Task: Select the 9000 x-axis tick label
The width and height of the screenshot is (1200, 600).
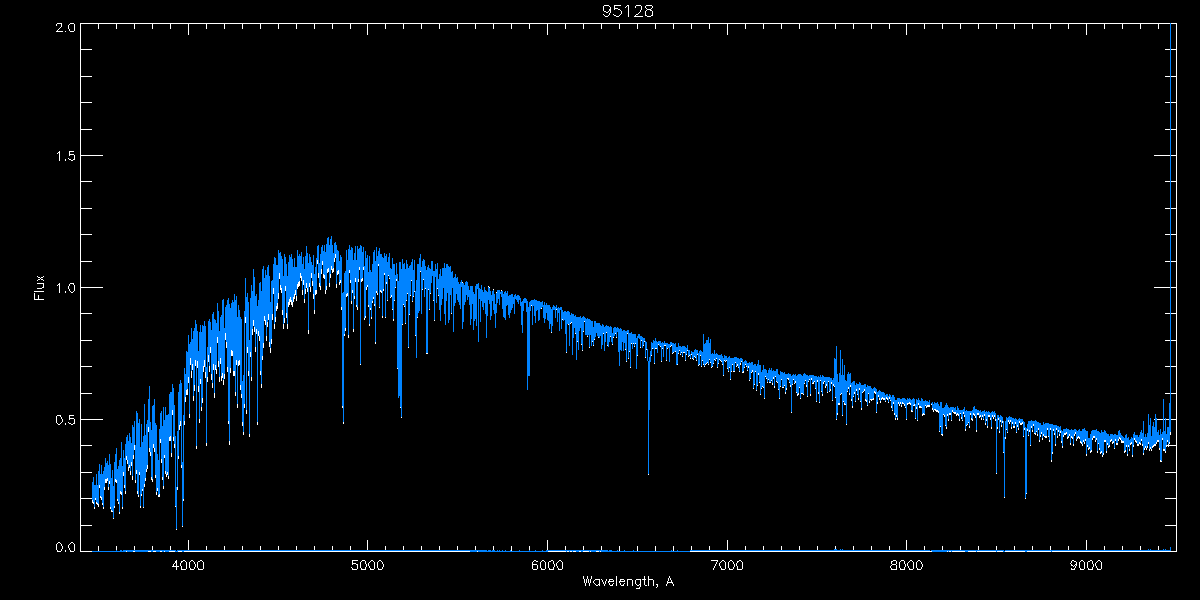Action: point(1086,564)
